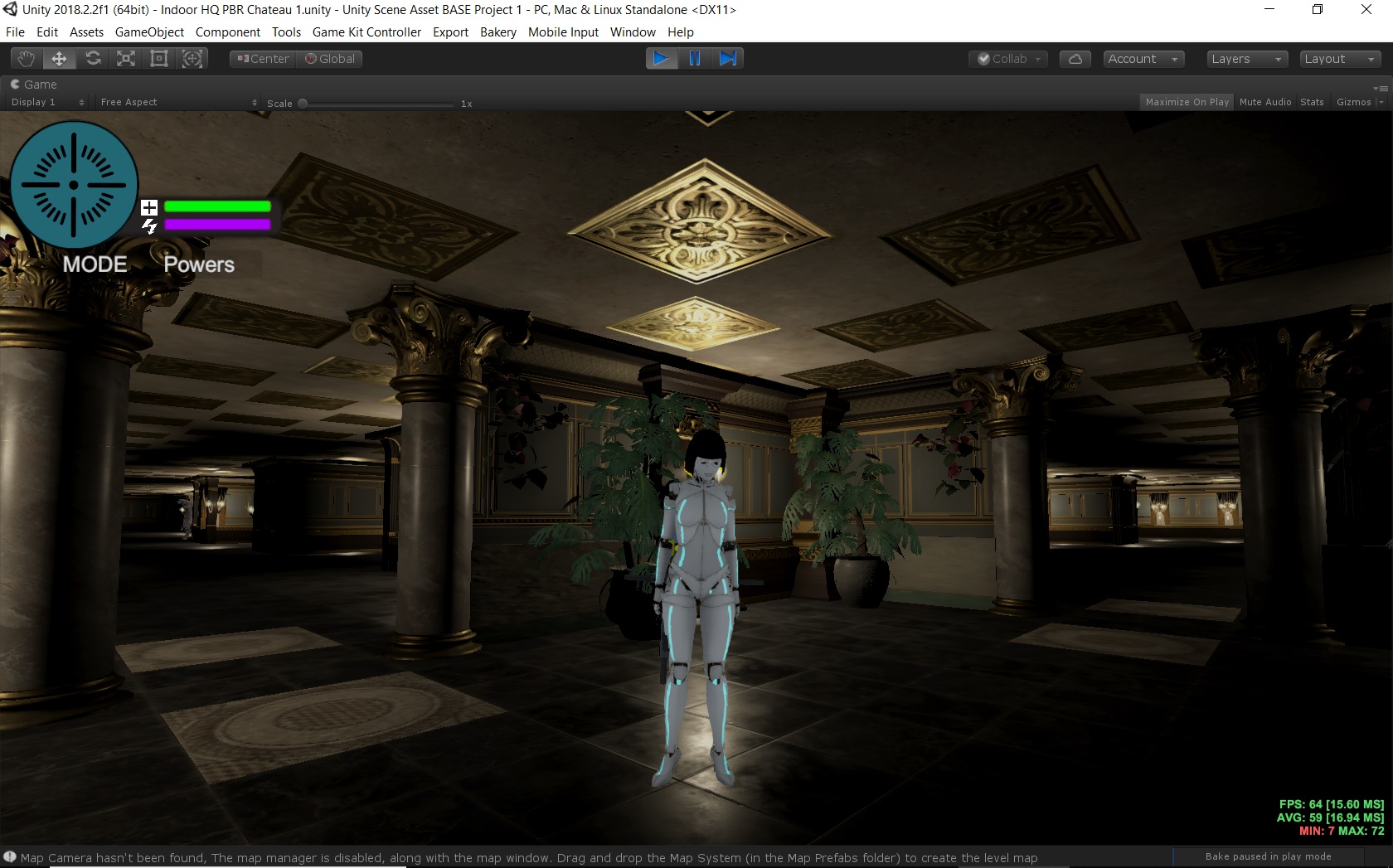Select the Move tool
The width and height of the screenshot is (1393, 868).
click(58, 58)
